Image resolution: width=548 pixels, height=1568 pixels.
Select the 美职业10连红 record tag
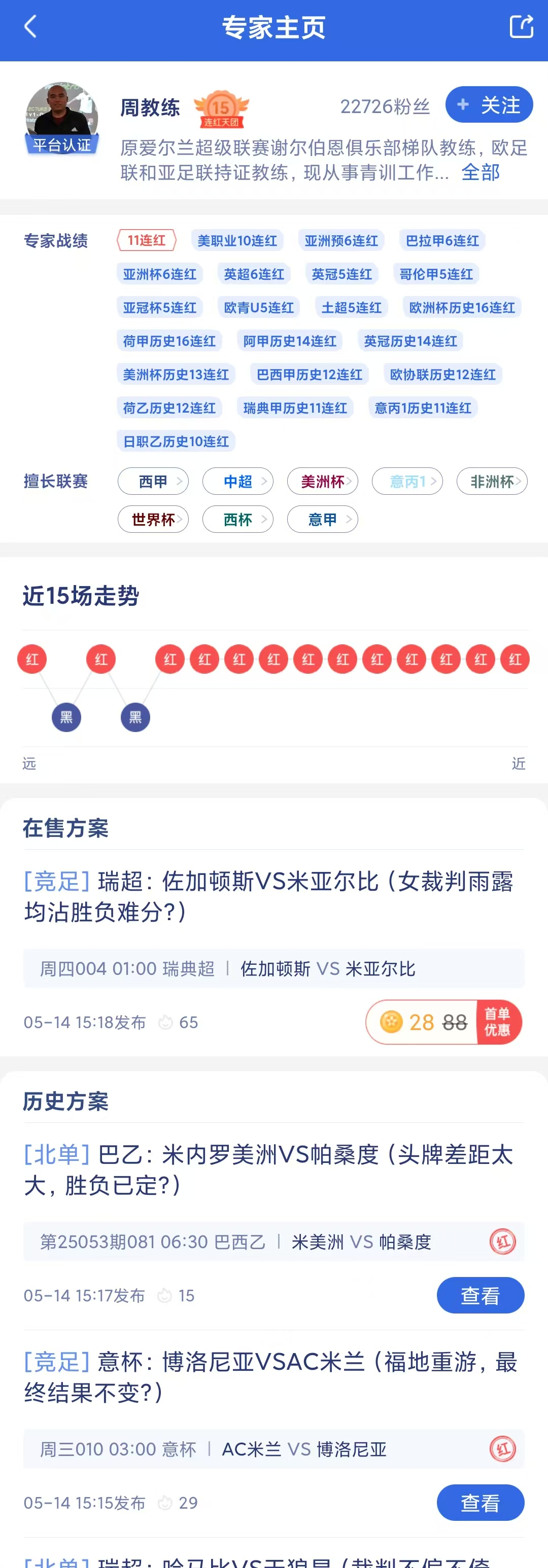pos(237,240)
